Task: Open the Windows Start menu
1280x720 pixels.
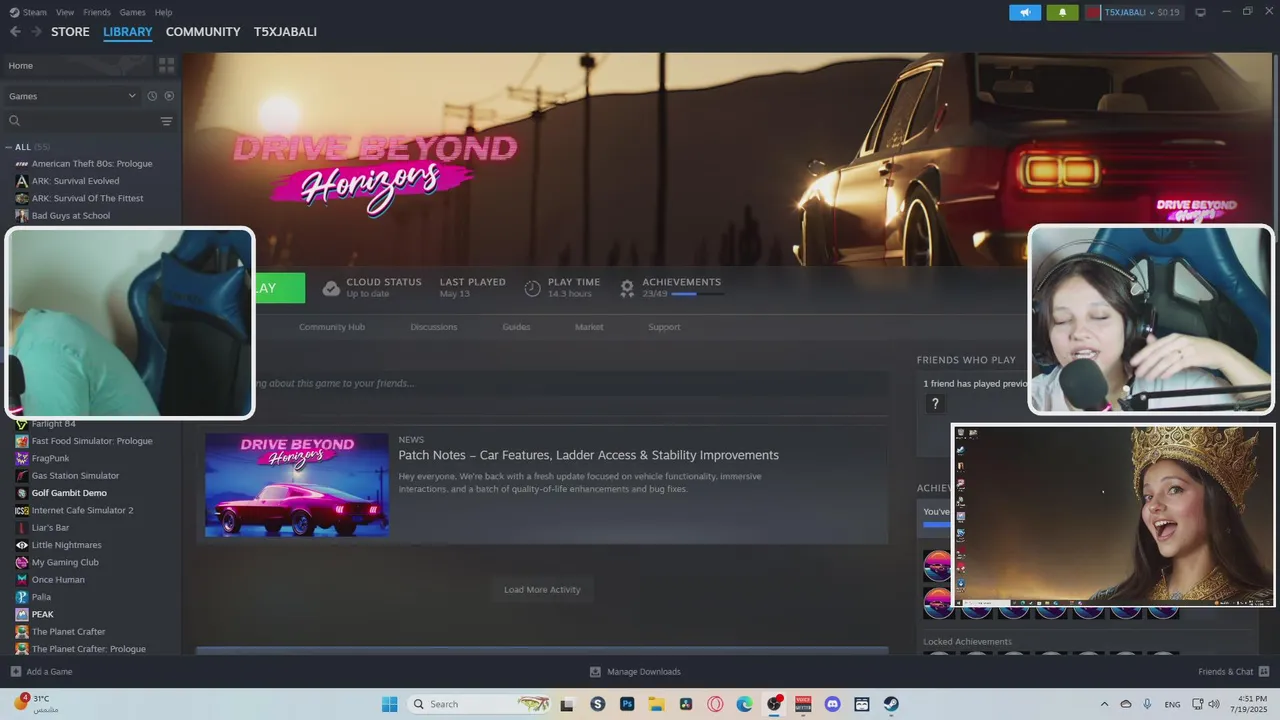Action: click(390, 704)
